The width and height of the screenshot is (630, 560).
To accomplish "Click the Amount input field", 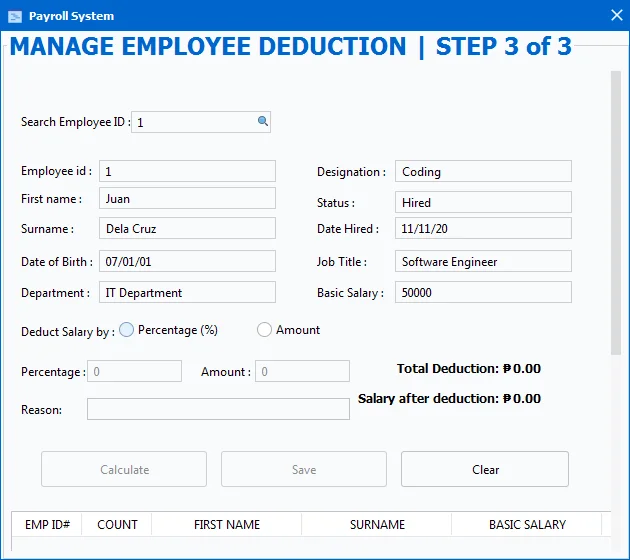I will click(303, 371).
